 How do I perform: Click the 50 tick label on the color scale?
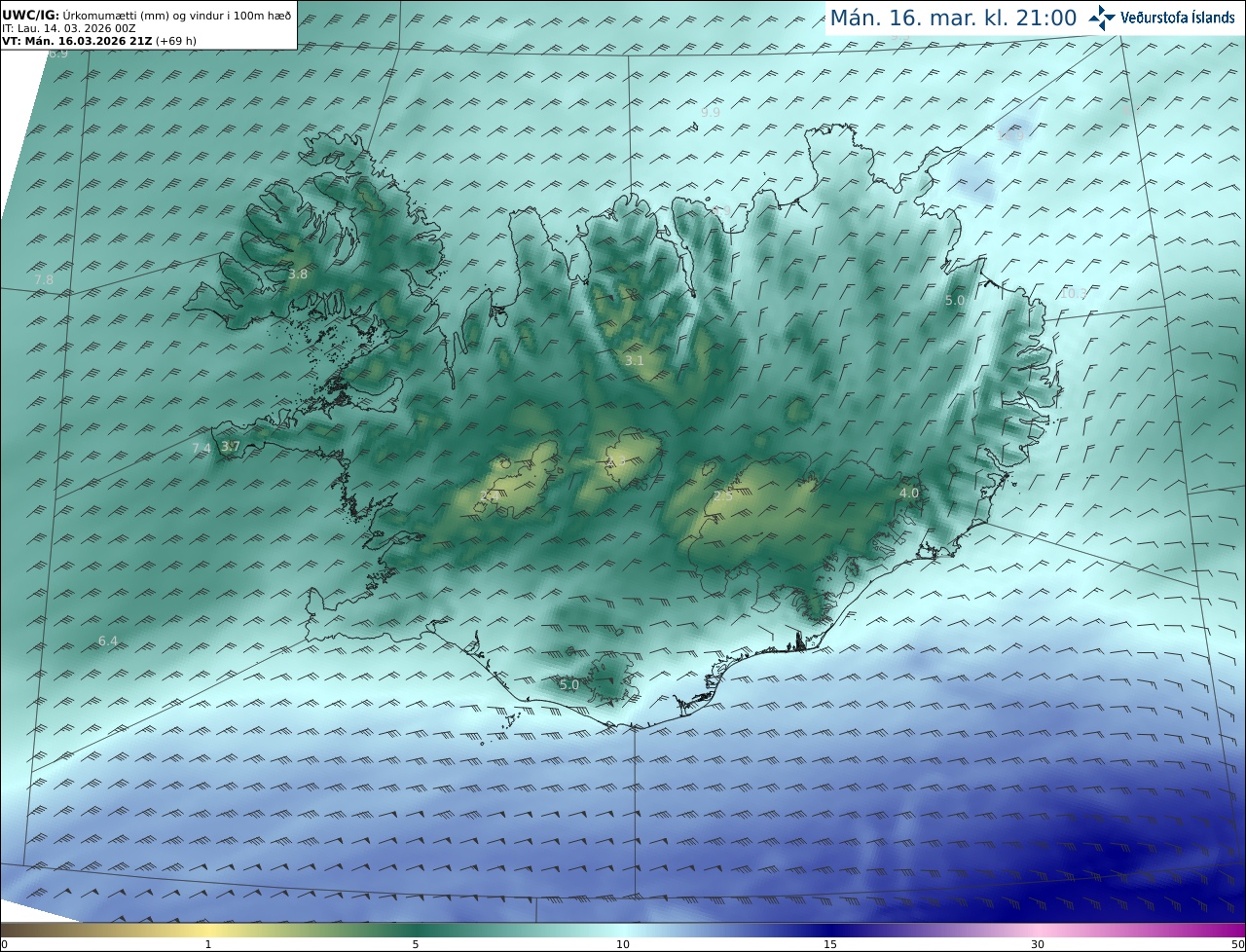click(1238, 944)
